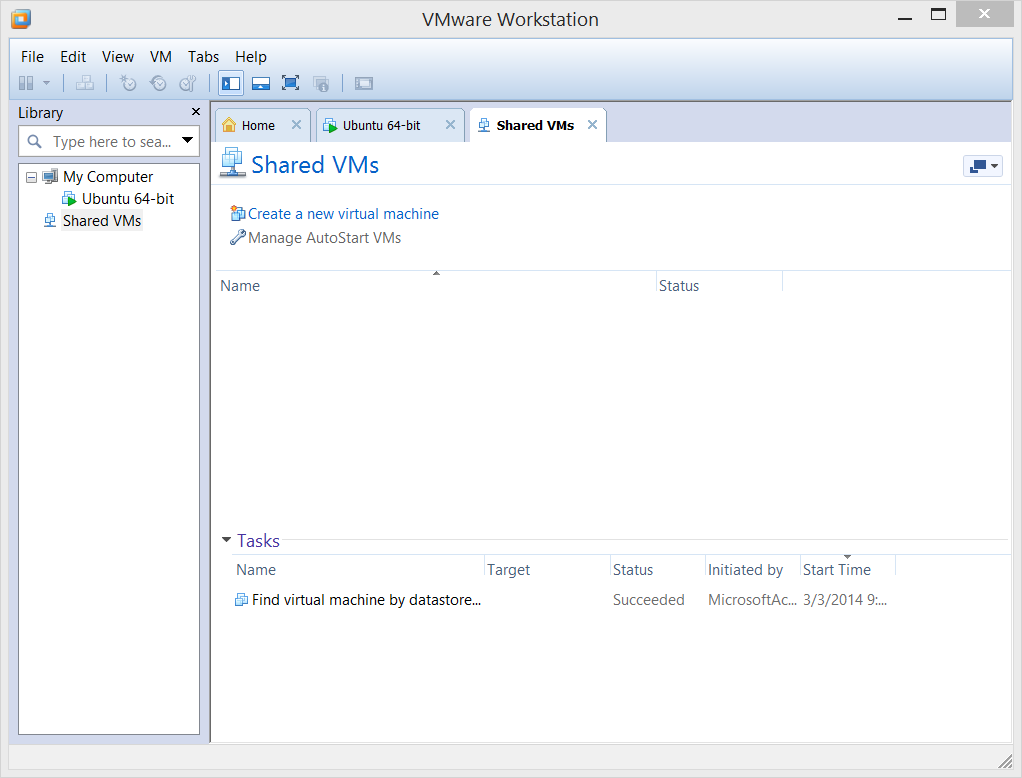Click the wrench icon for AutoStart
The image size is (1022, 778).
click(238, 237)
